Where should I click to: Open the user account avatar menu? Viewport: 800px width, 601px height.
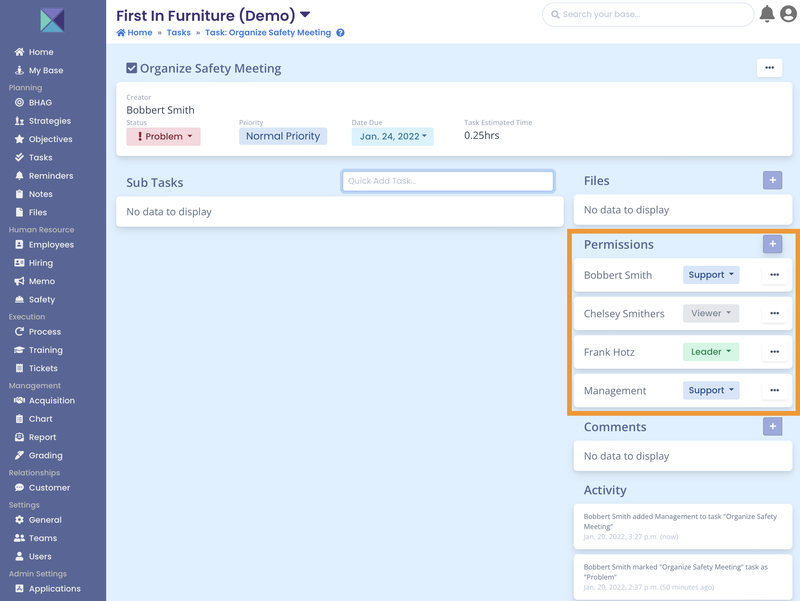[788, 14]
